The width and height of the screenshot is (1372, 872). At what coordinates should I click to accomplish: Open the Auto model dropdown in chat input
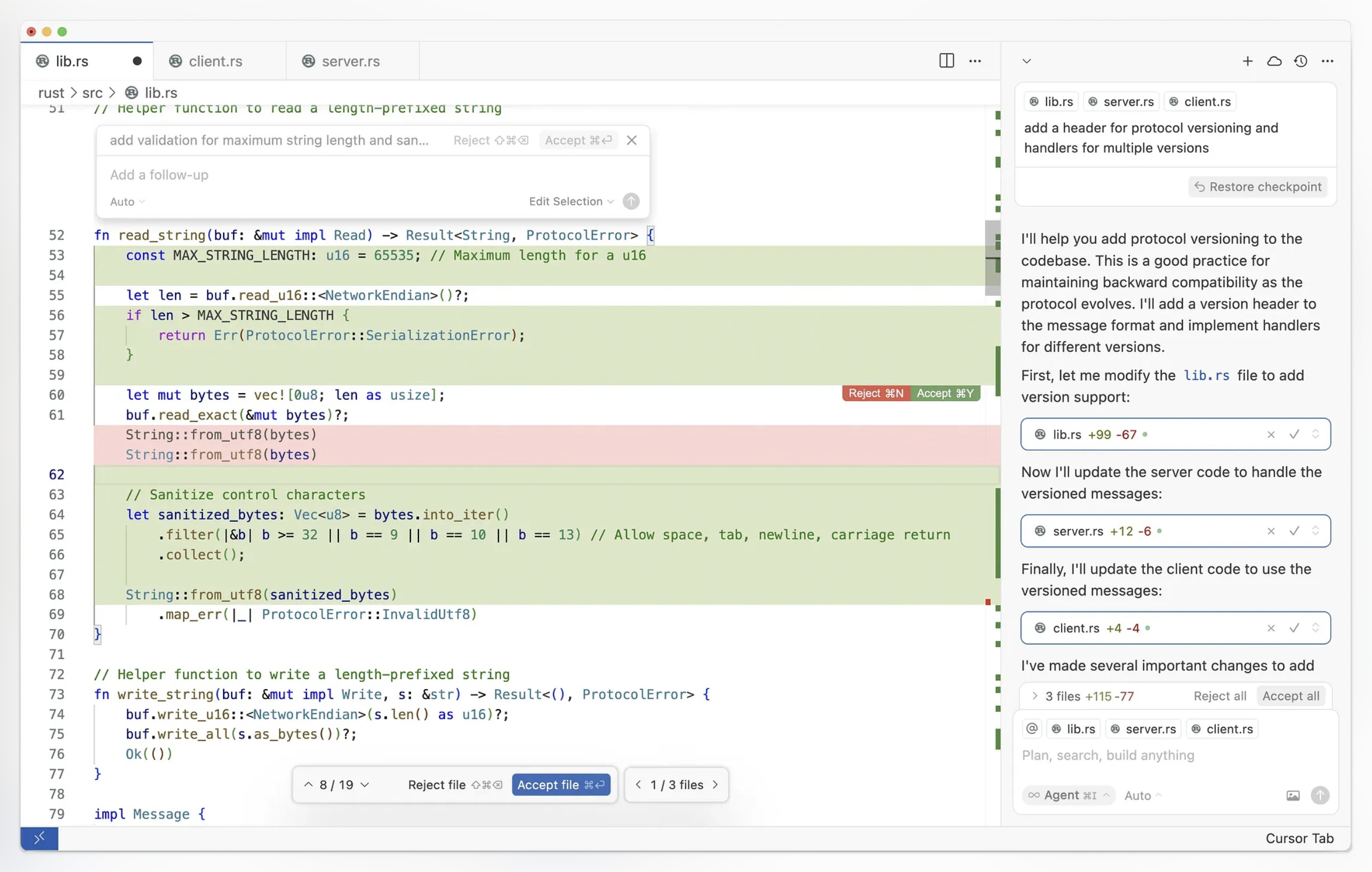tap(1143, 795)
